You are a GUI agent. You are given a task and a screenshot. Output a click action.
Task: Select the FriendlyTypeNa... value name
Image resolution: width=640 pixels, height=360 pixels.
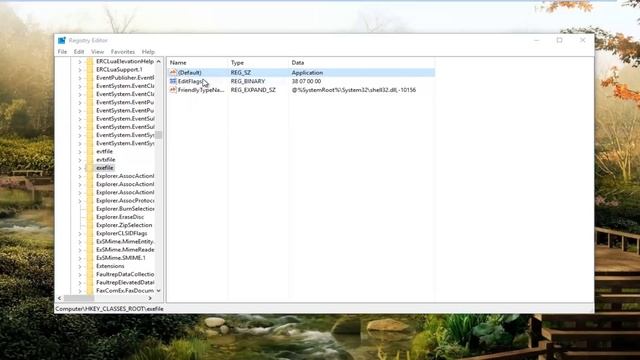tap(201, 90)
